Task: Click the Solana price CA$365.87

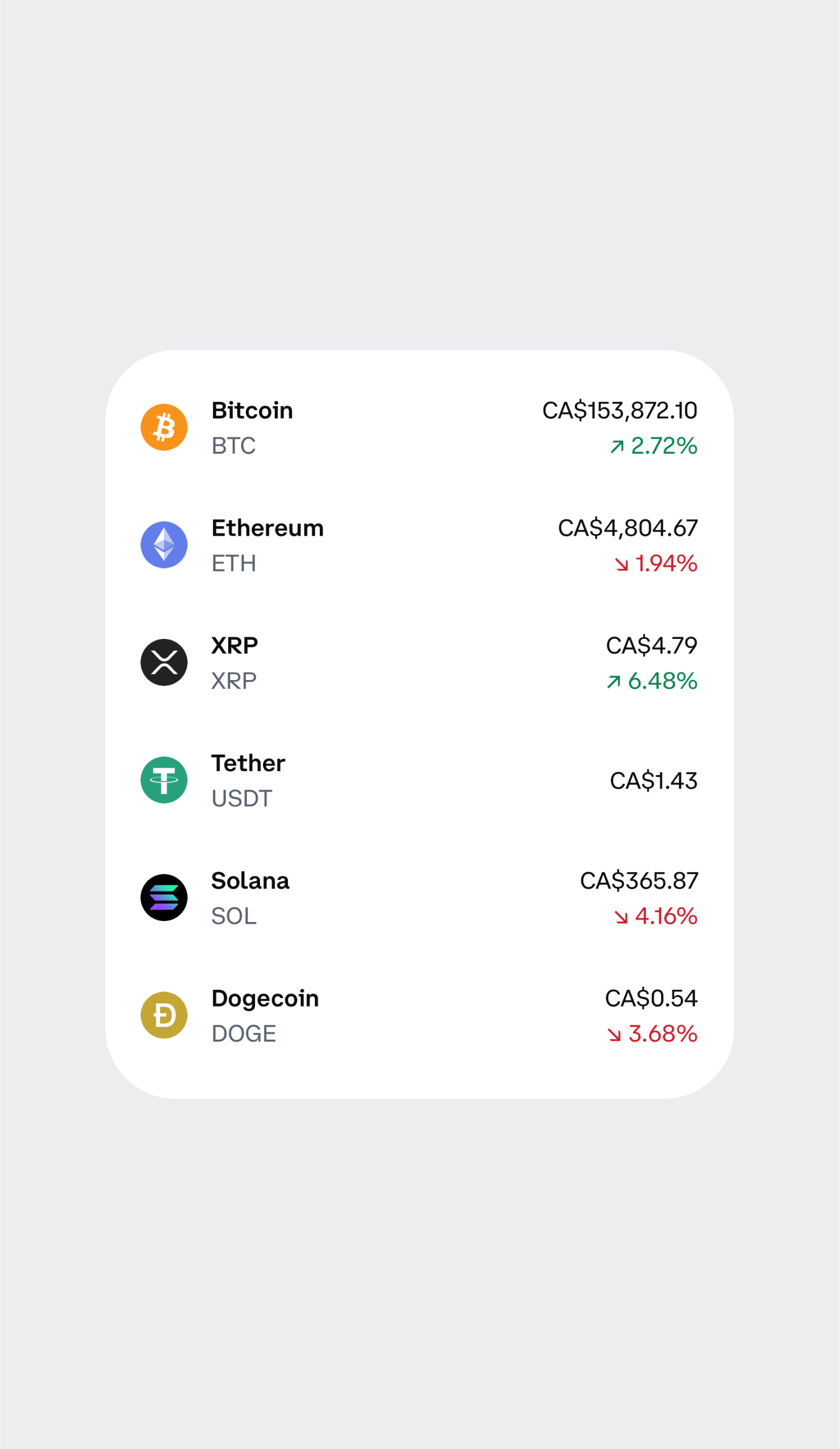Action: coord(638,881)
